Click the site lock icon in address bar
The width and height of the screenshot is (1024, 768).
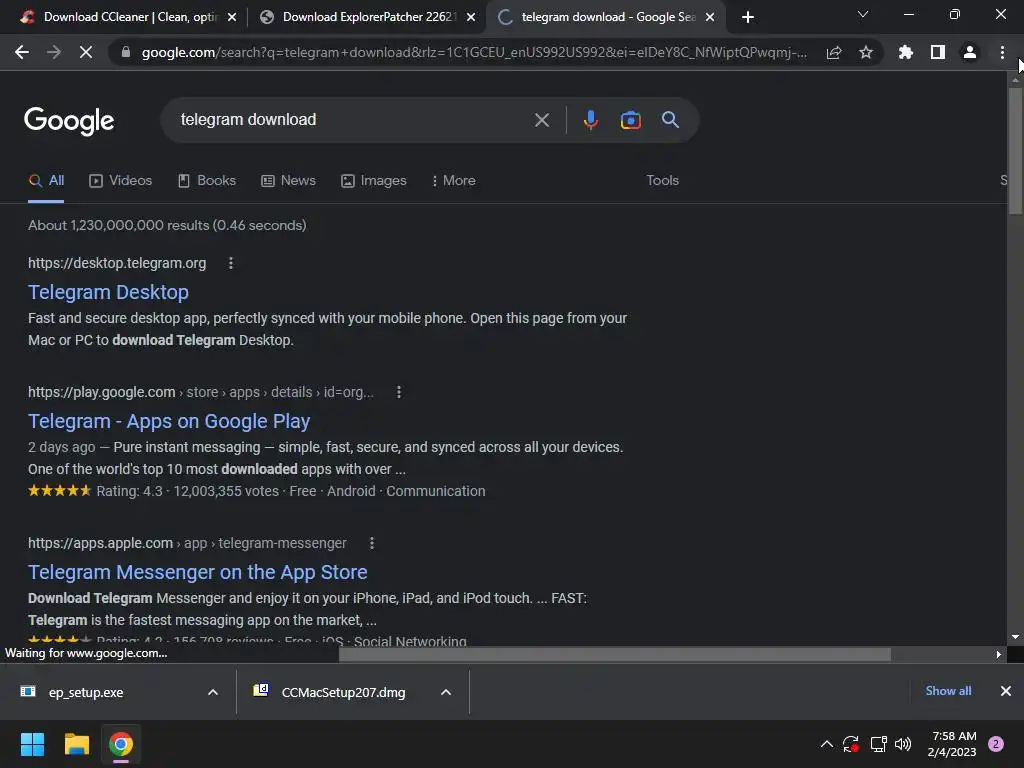126,52
